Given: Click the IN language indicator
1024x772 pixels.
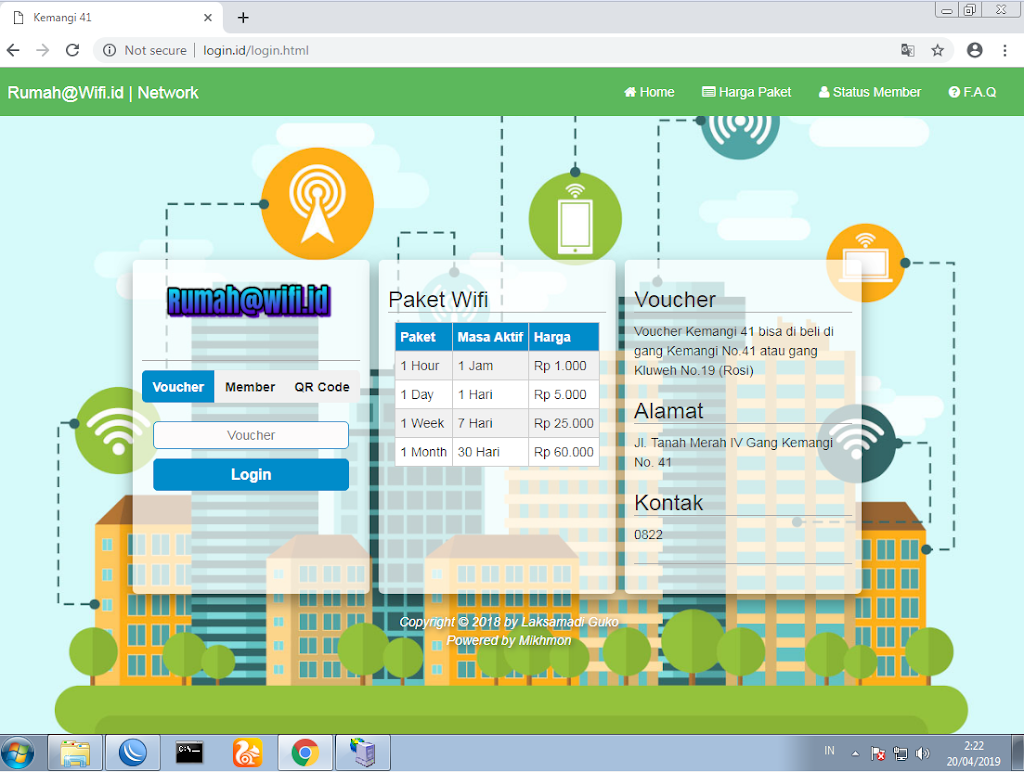Looking at the screenshot, I should click(829, 751).
